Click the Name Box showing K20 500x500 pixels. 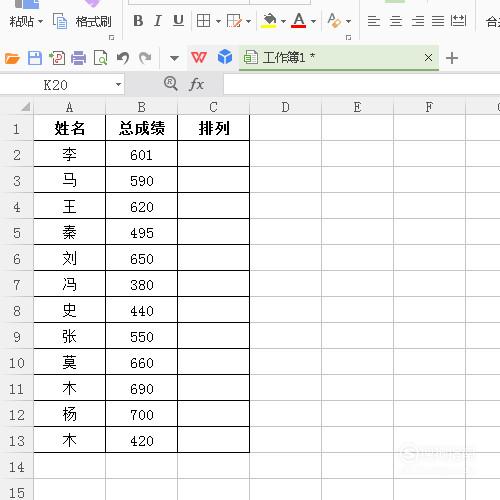[56, 85]
